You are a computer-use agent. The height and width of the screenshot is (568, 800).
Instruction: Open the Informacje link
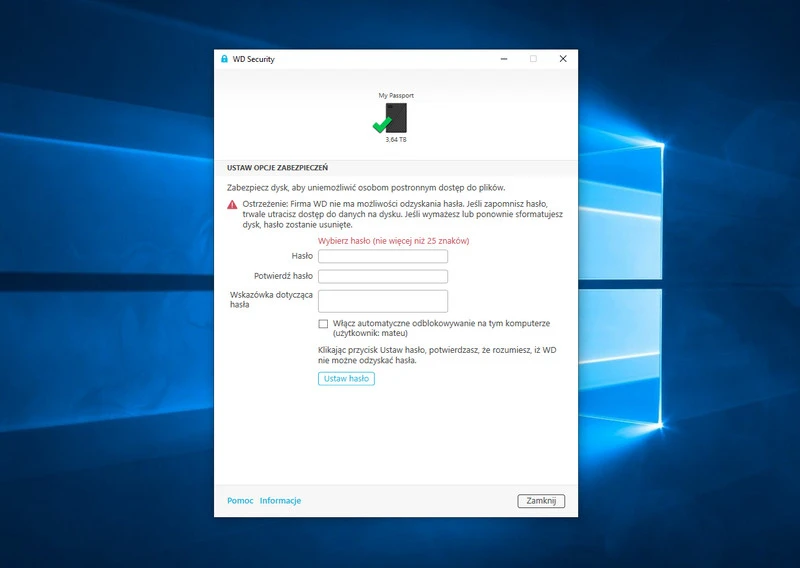pyautogui.click(x=280, y=501)
